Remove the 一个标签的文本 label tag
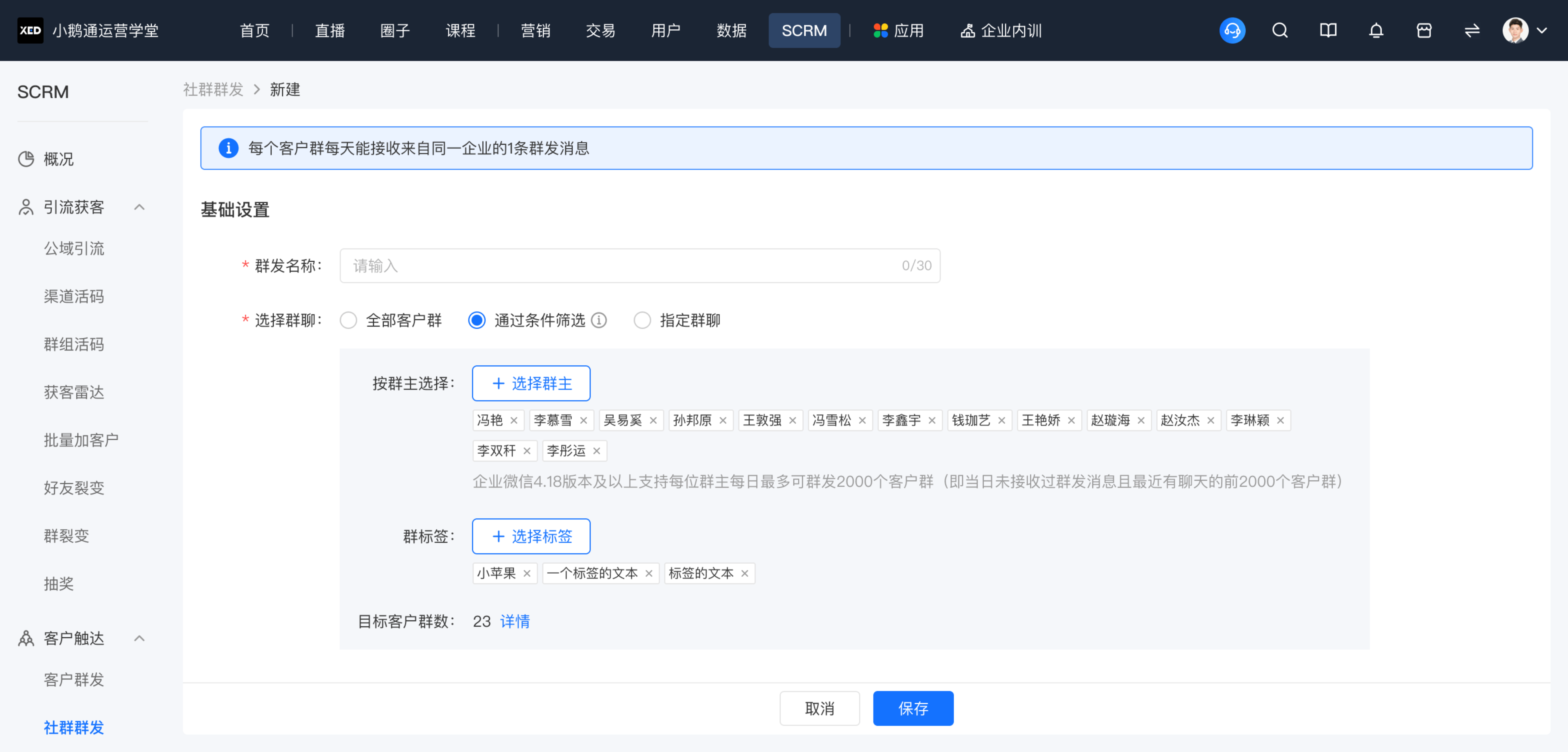The height and width of the screenshot is (752, 1568). pos(649,574)
